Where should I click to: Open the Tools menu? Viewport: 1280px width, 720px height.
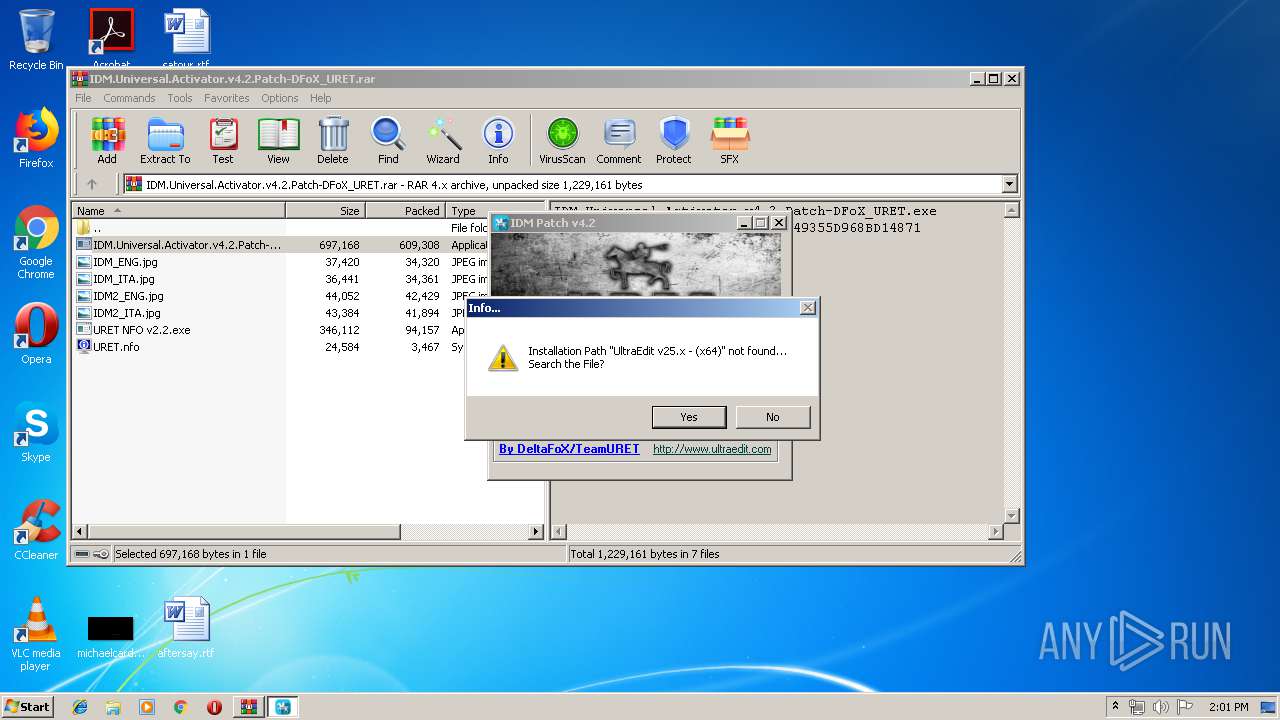pos(180,98)
